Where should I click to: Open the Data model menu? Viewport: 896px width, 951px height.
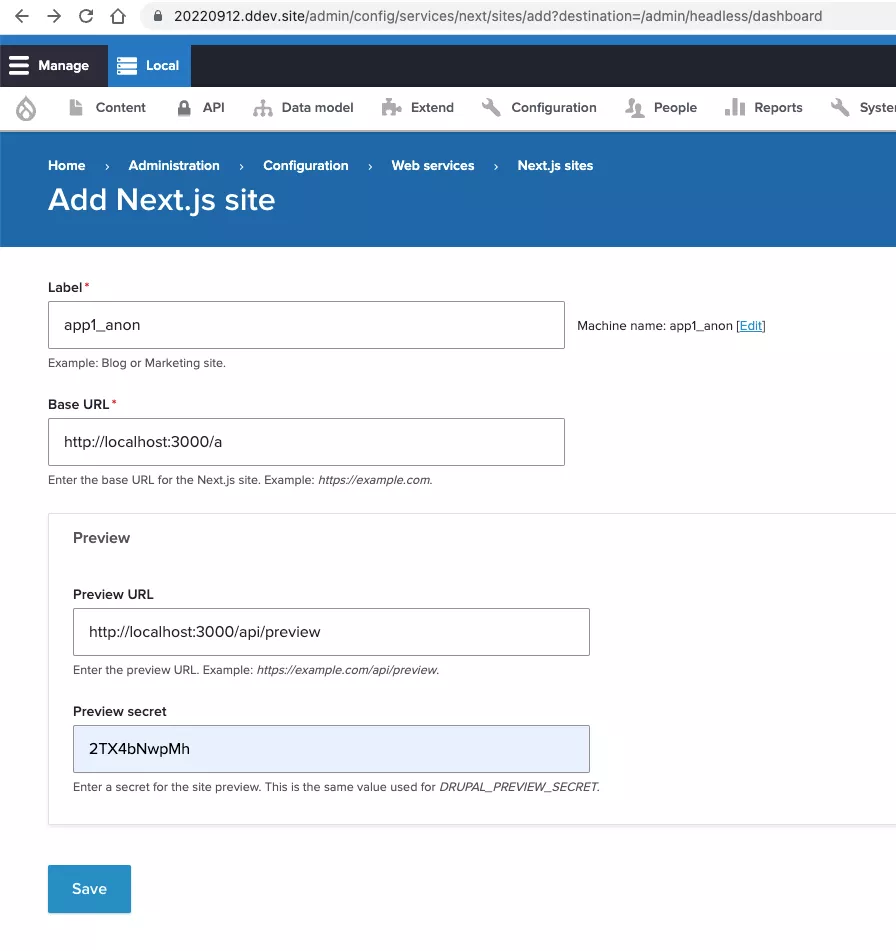(x=303, y=108)
